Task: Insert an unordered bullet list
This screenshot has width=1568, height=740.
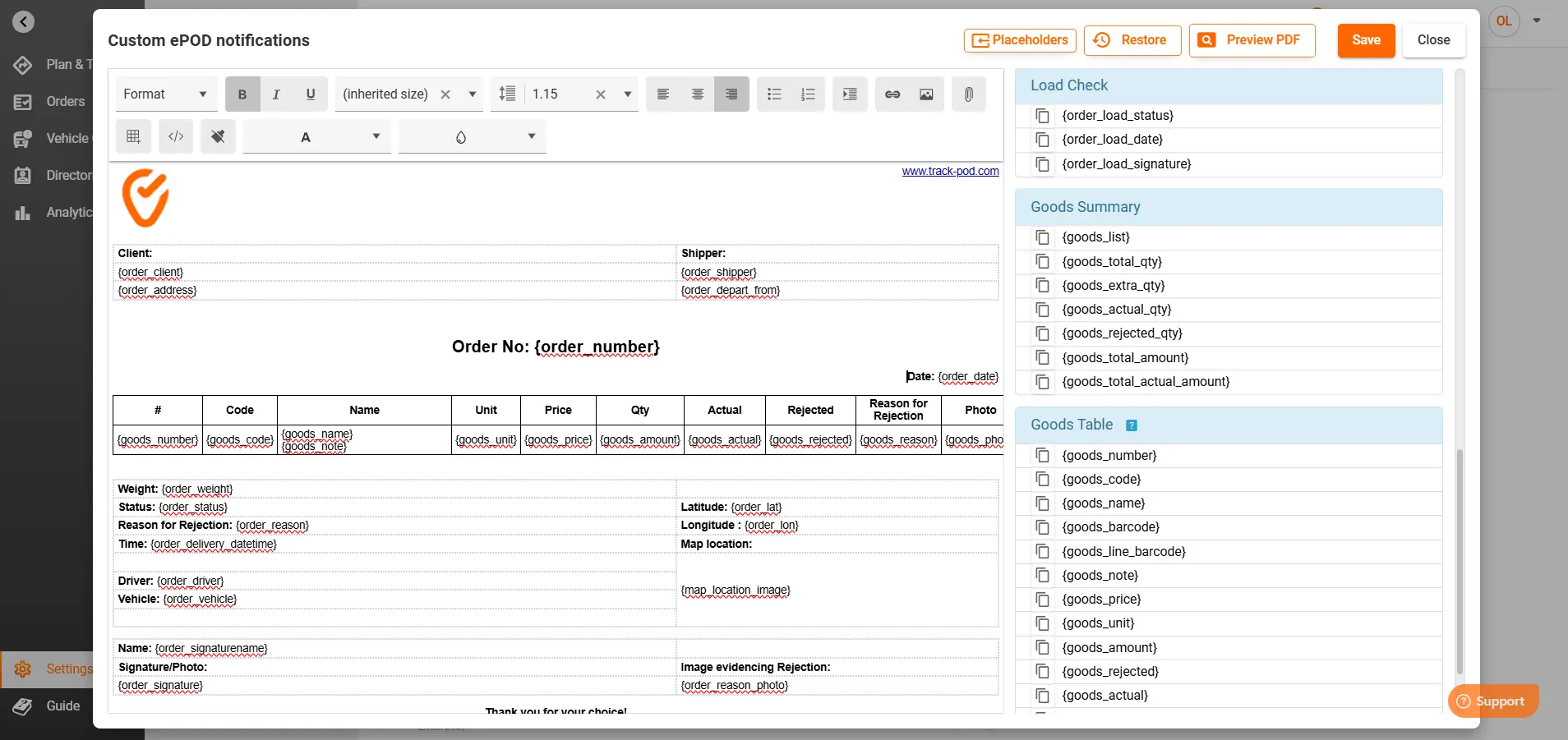Action: click(774, 94)
